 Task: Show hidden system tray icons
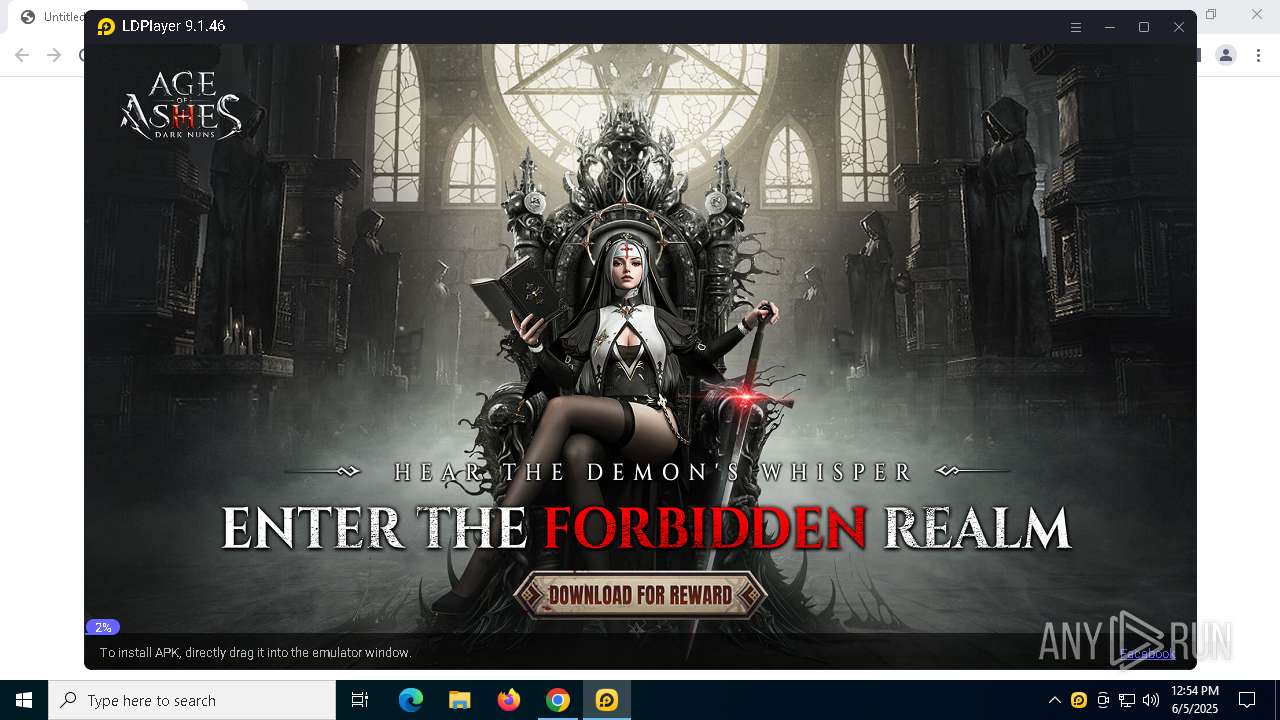coord(1054,700)
